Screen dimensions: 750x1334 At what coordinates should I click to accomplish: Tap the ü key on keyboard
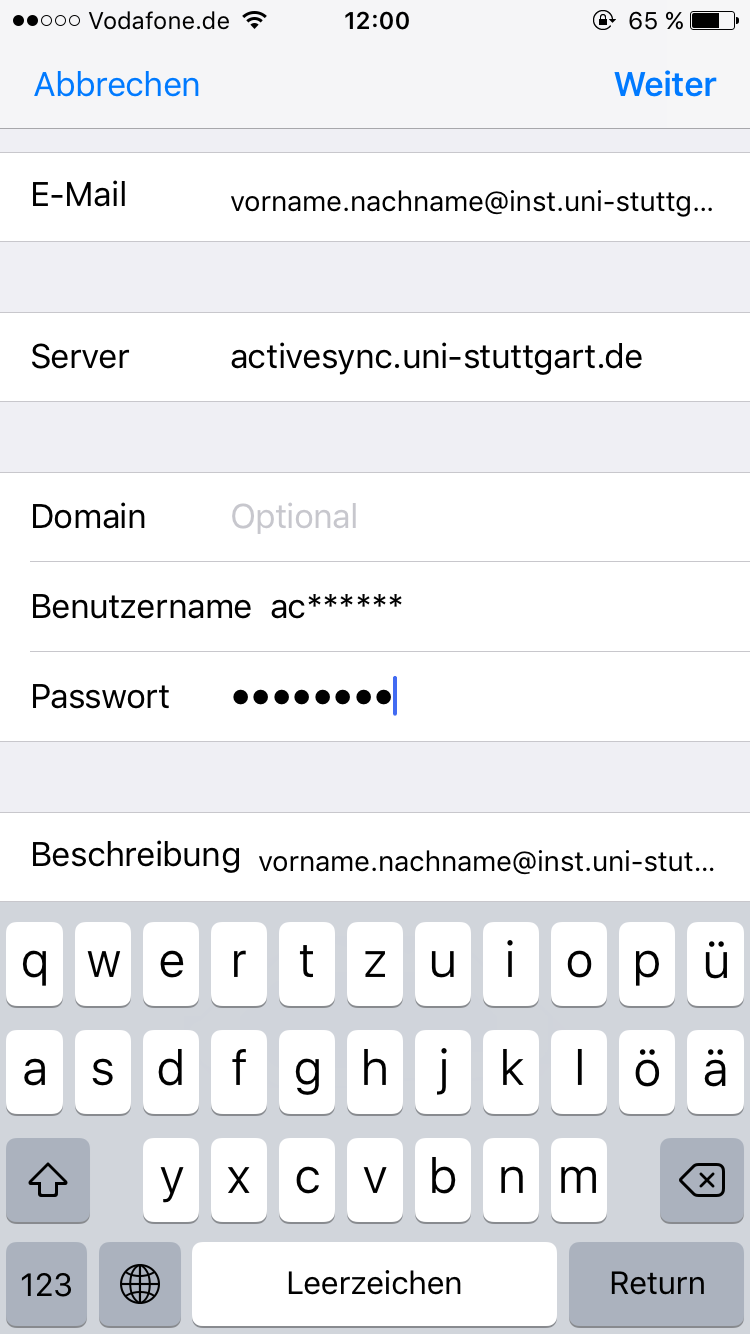pos(715,964)
